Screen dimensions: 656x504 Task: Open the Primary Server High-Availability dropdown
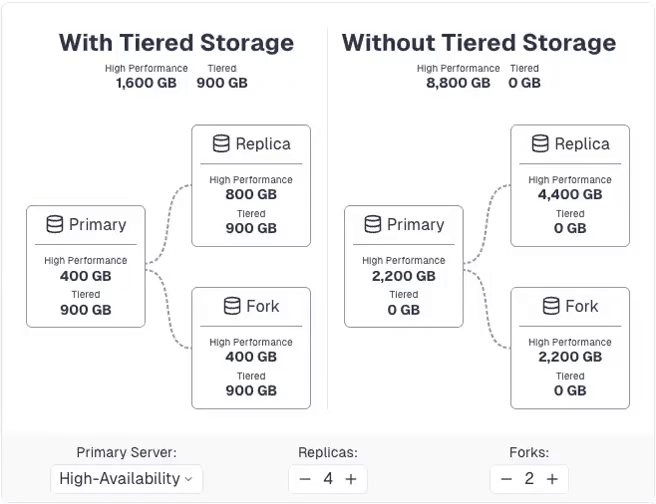(x=126, y=479)
